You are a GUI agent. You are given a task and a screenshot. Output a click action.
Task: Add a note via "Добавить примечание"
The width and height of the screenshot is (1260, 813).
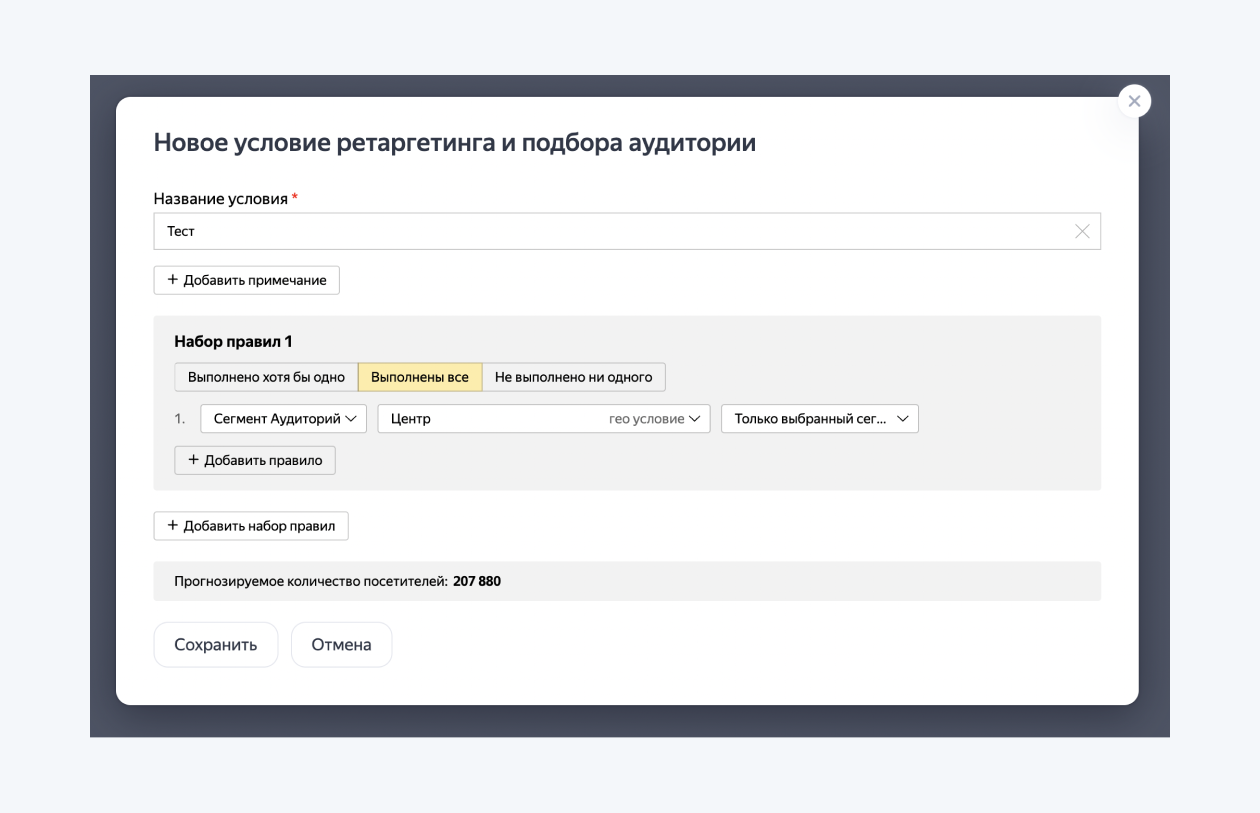pos(246,280)
